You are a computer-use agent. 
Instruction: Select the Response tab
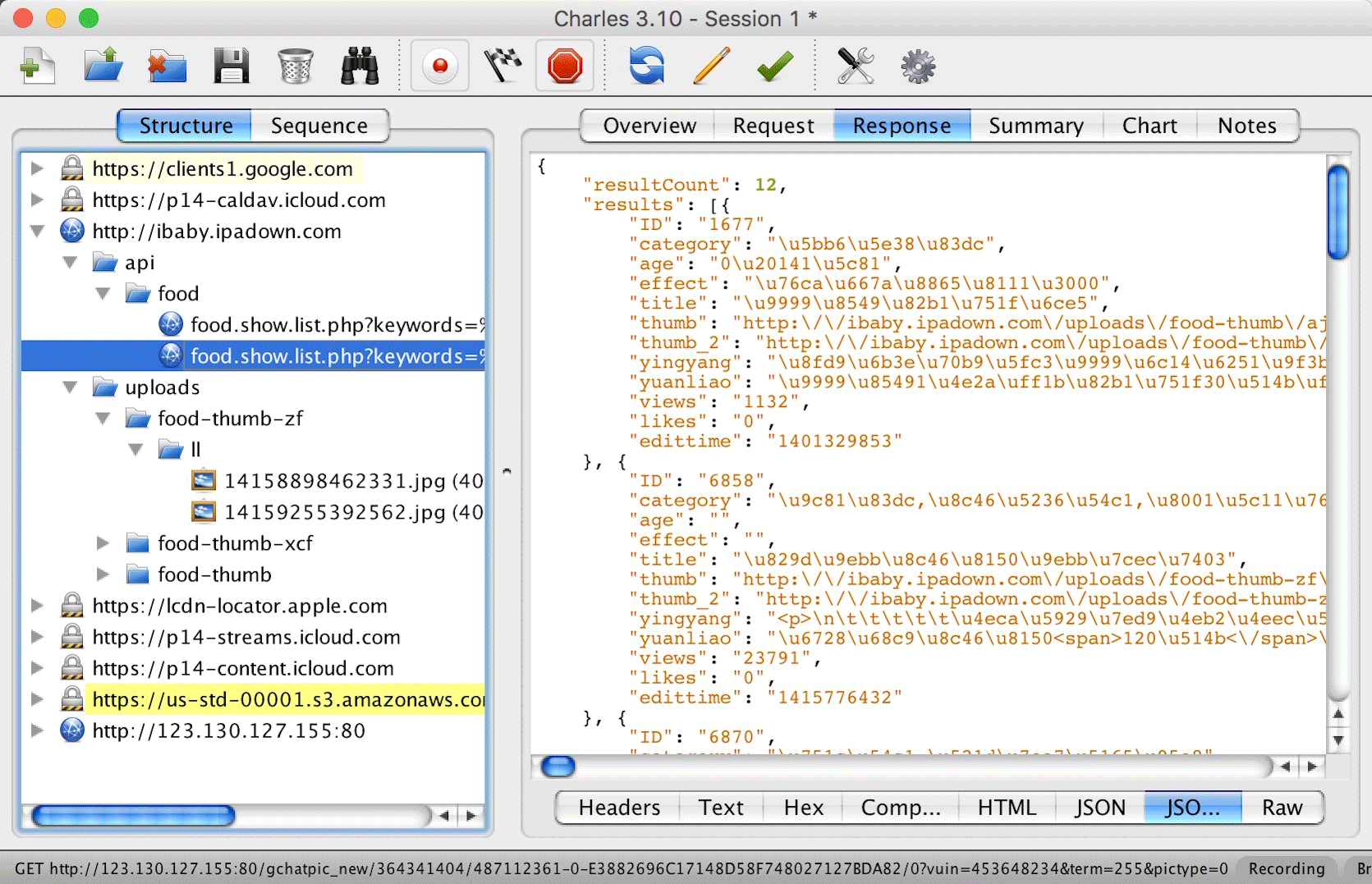tap(902, 126)
